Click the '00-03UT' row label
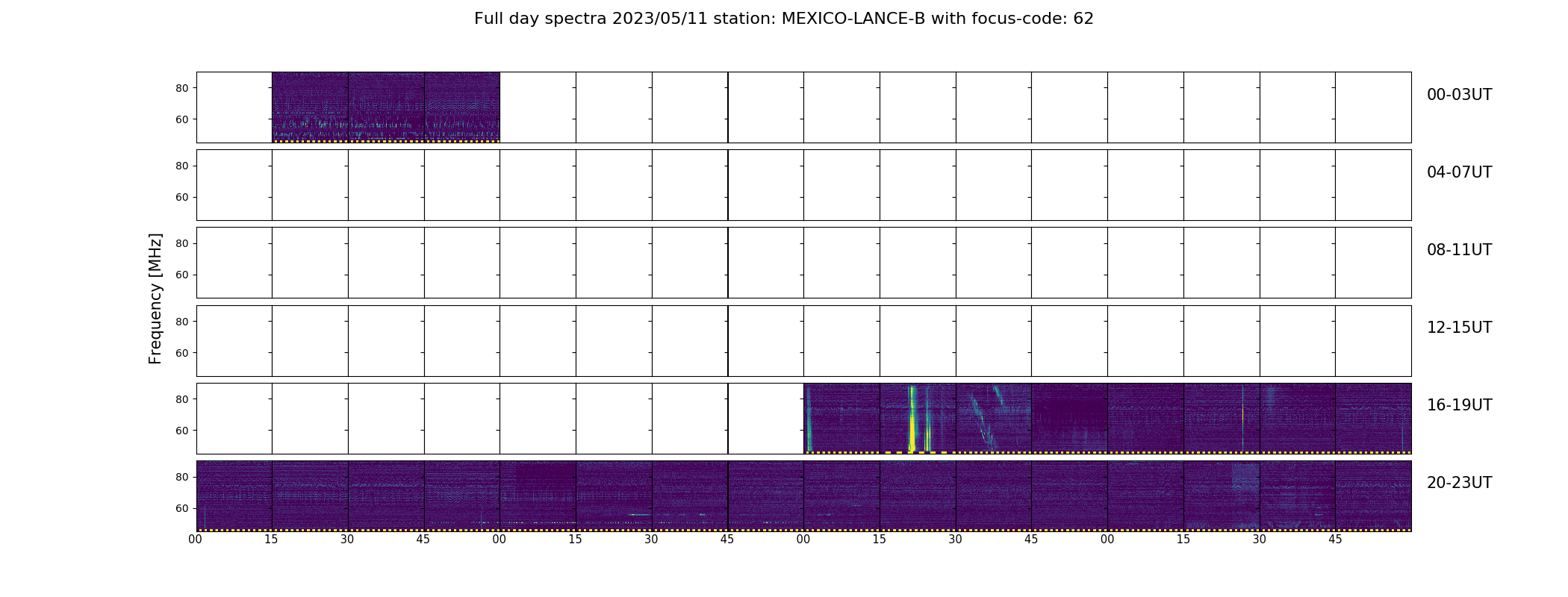 pos(1459,95)
